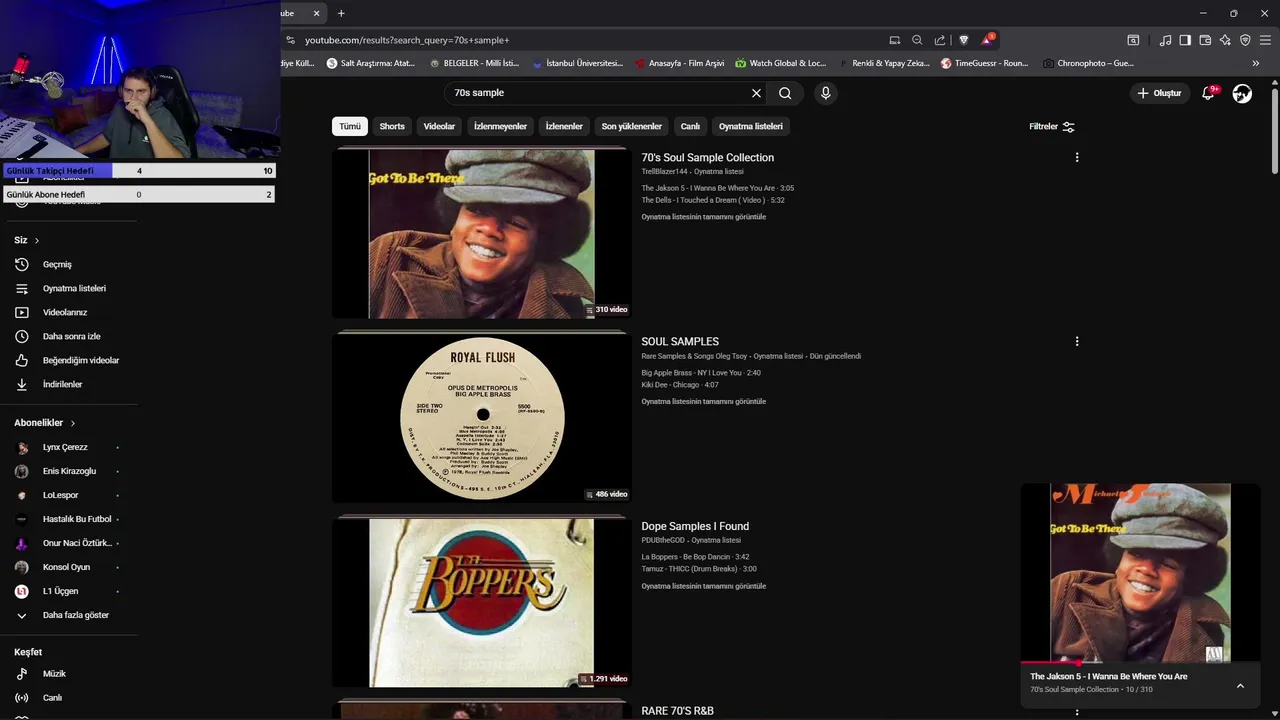The image size is (1280, 720).
Task: Open the Brave Rewards triangle icon
Action: coord(987,40)
